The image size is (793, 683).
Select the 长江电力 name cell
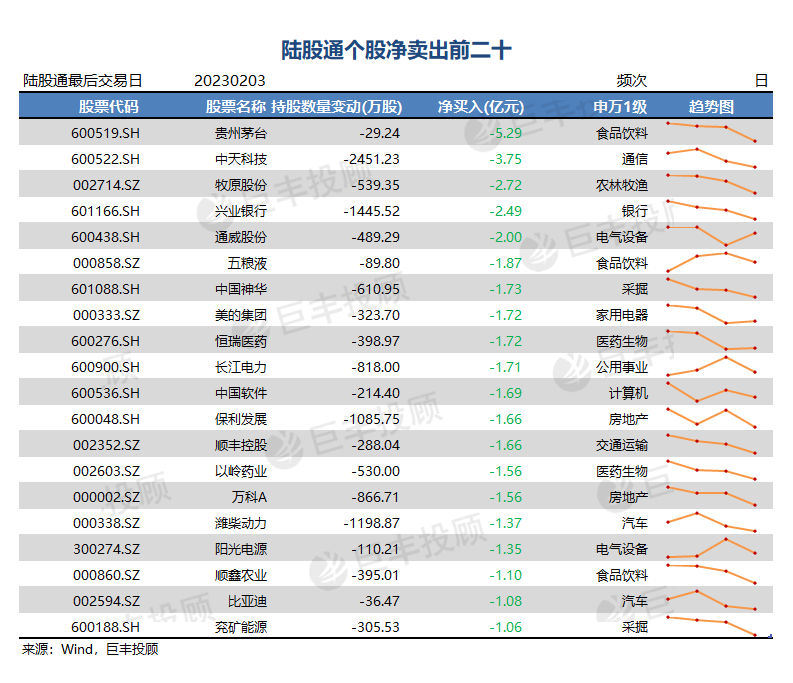coord(241,367)
